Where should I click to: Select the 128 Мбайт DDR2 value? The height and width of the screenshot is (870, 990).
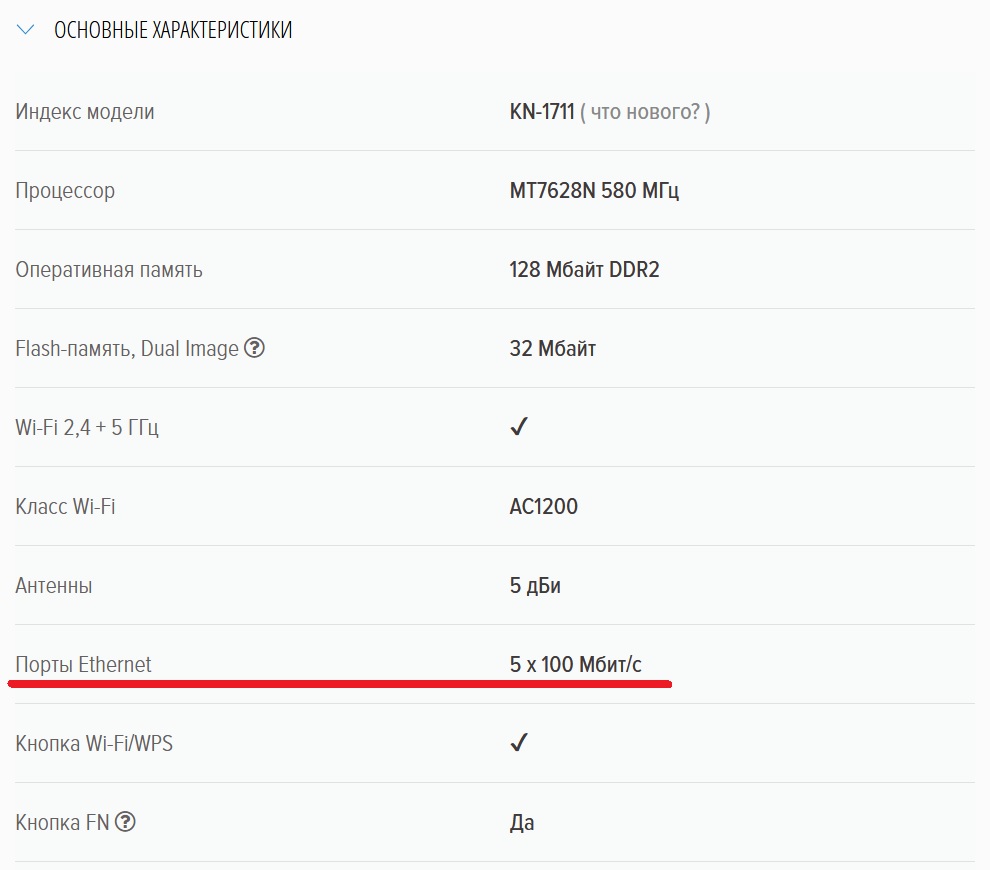click(584, 269)
